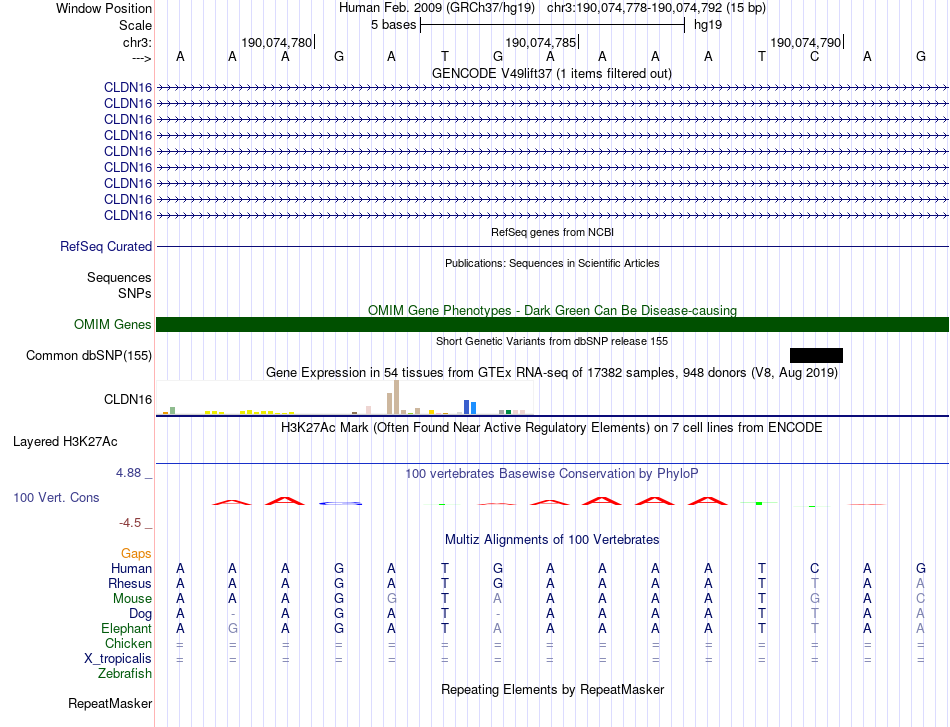Click Gene Expression in 54 tissues title

click(x=552, y=373)
